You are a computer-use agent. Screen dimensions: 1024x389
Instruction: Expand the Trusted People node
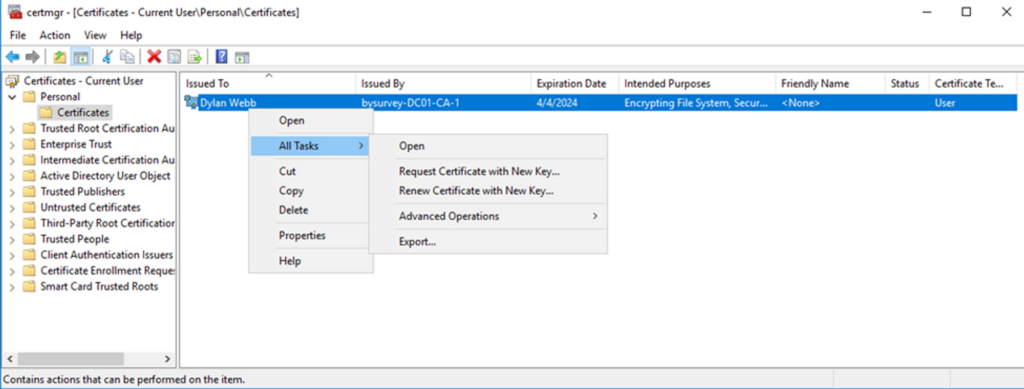12,240
